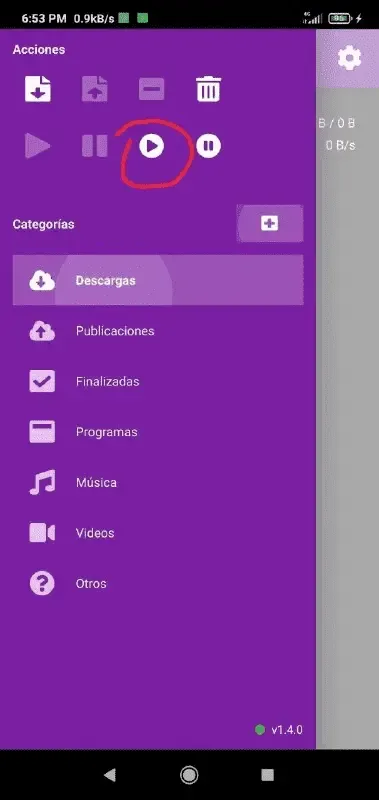The height and width of the screenshot is (800, 379).
Task: Tap the Android back navigation button
Action: (x=110, y=776)
